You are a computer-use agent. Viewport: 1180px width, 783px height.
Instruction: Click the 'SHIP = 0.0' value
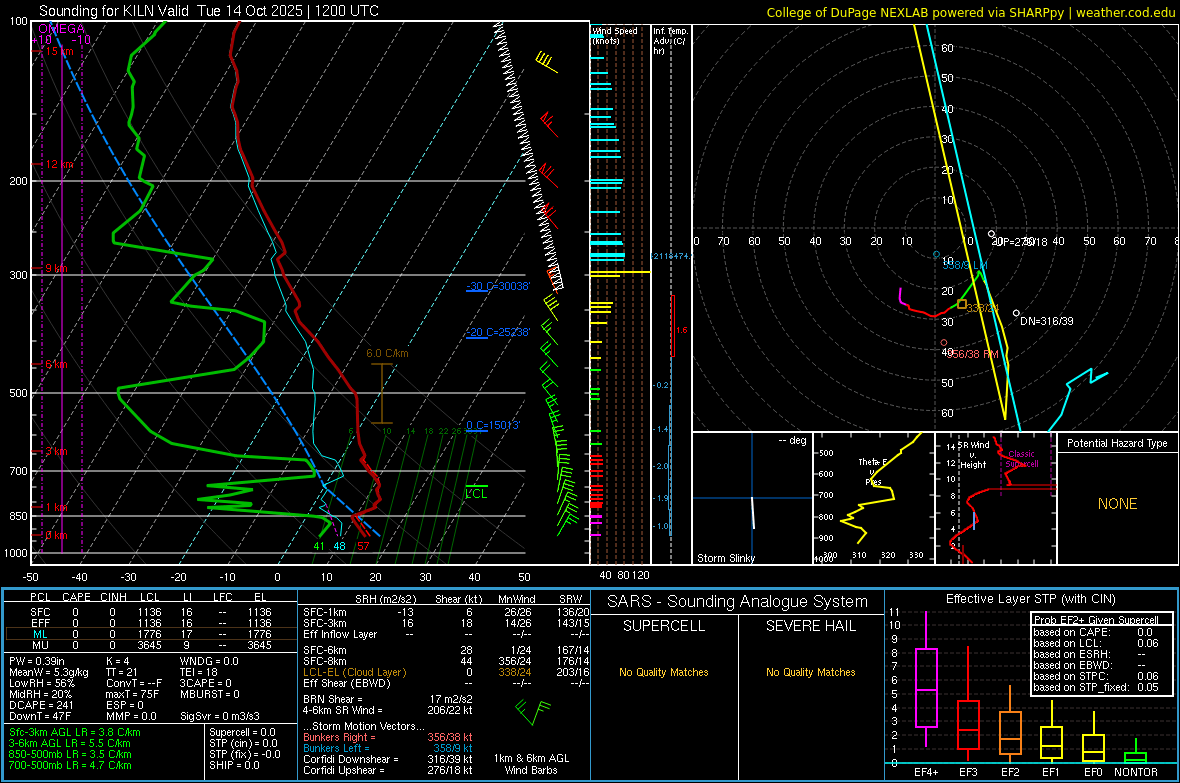[x=234, y=765]
